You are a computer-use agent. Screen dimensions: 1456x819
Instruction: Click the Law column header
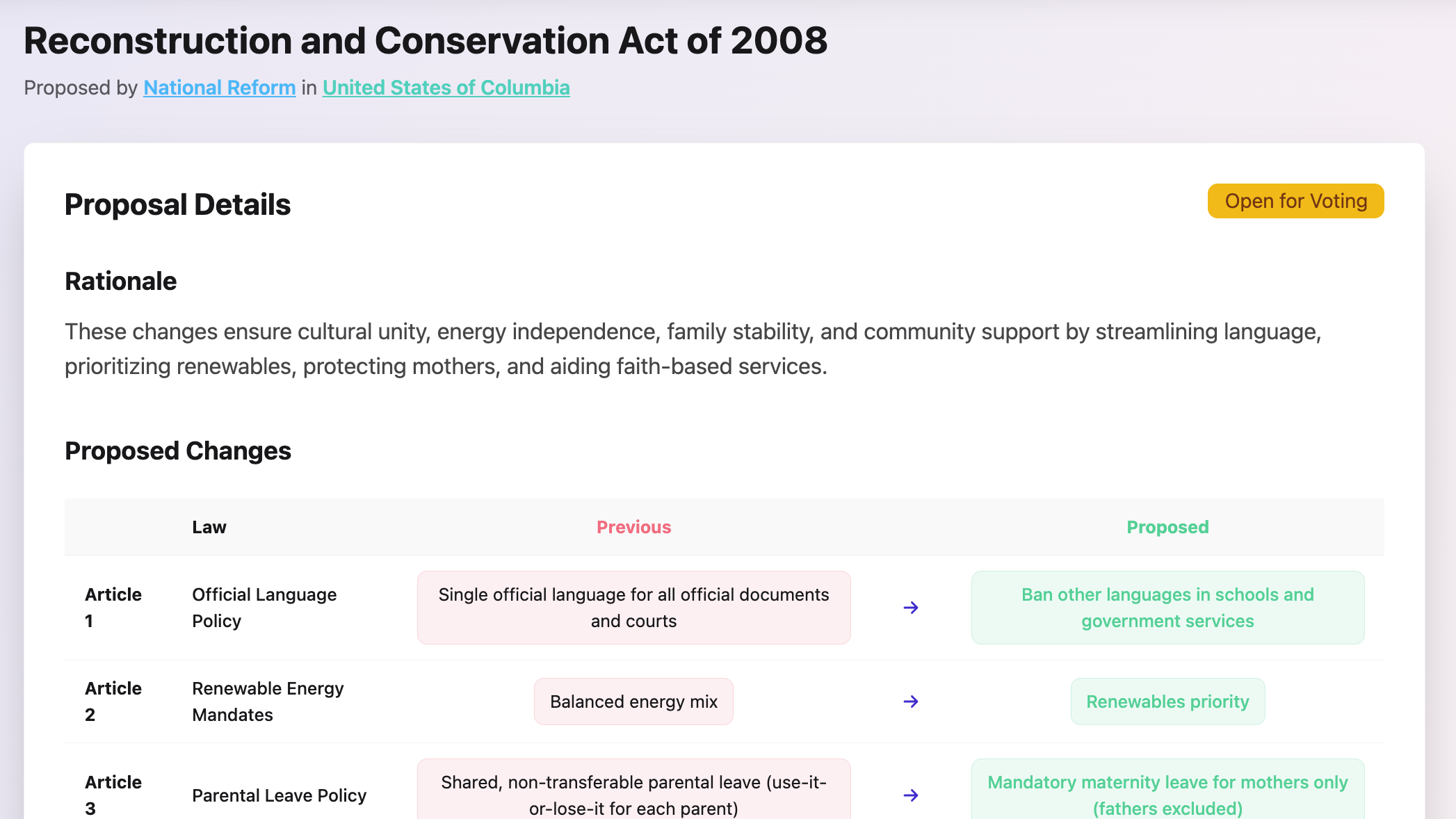[209, 527]
